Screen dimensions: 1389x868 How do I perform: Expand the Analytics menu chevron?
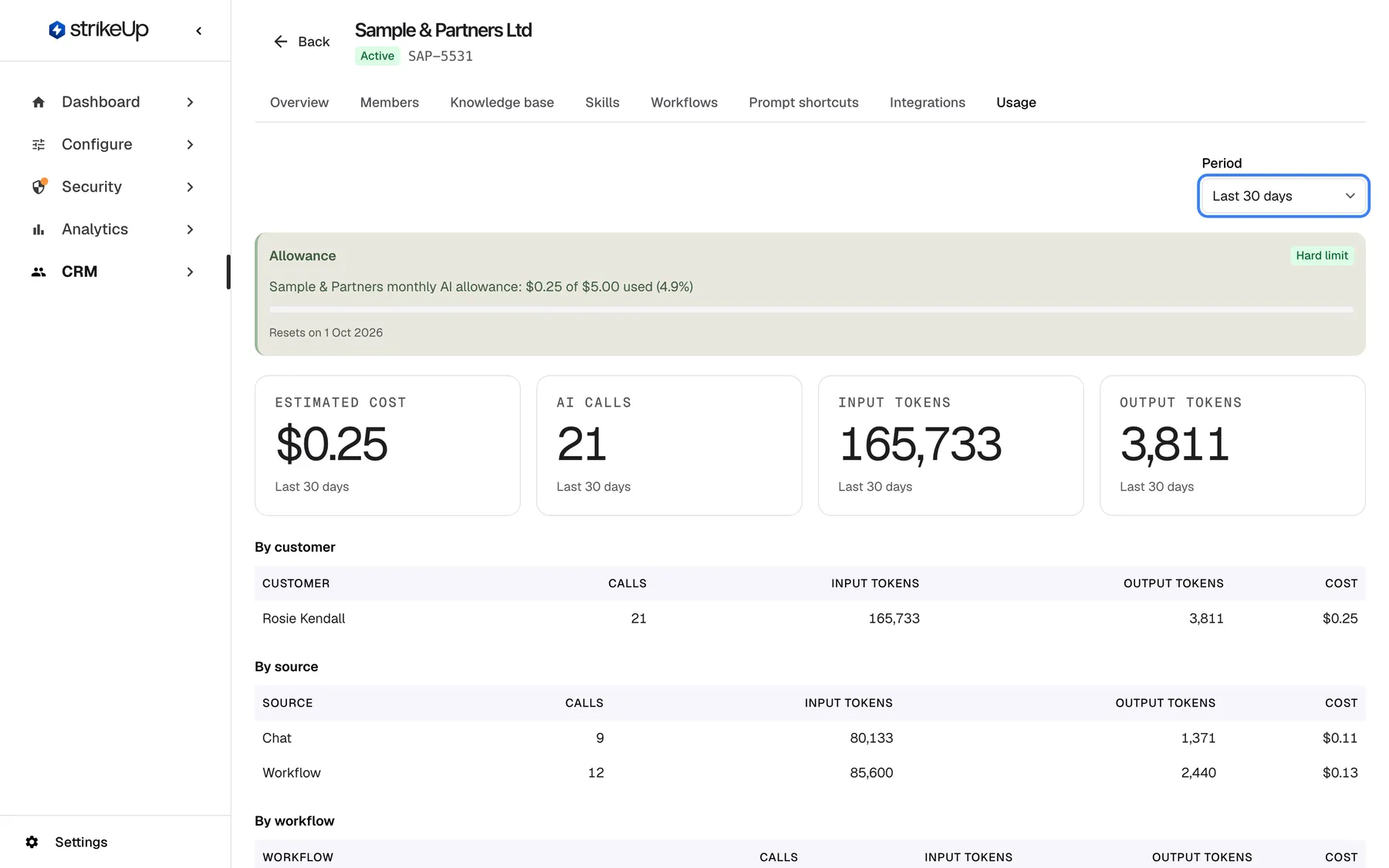(190, 229)
